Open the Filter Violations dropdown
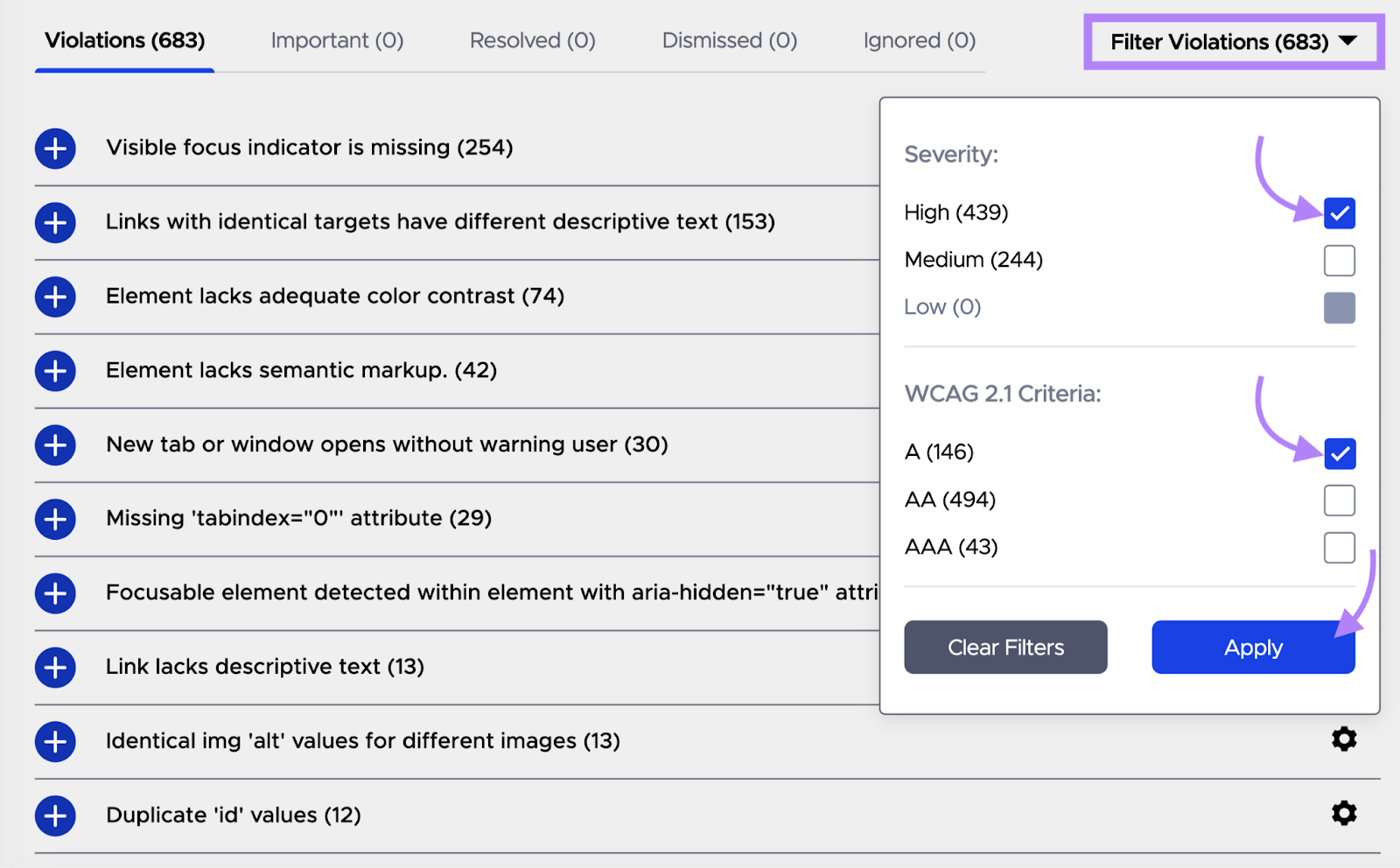Image resolution: width=1400 pixels, height=868 pixels. click(1234, 41)
